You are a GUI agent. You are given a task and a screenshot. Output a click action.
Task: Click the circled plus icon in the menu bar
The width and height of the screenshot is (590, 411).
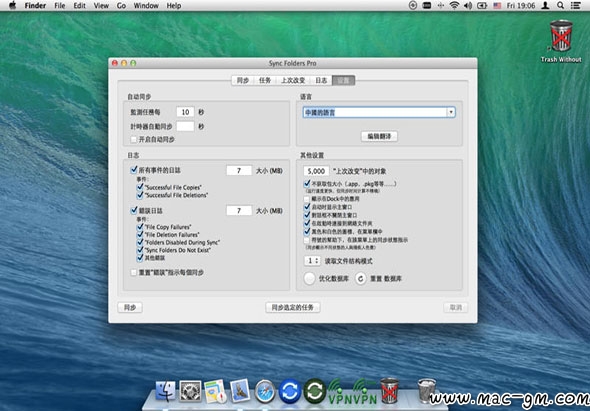point(413,6)
